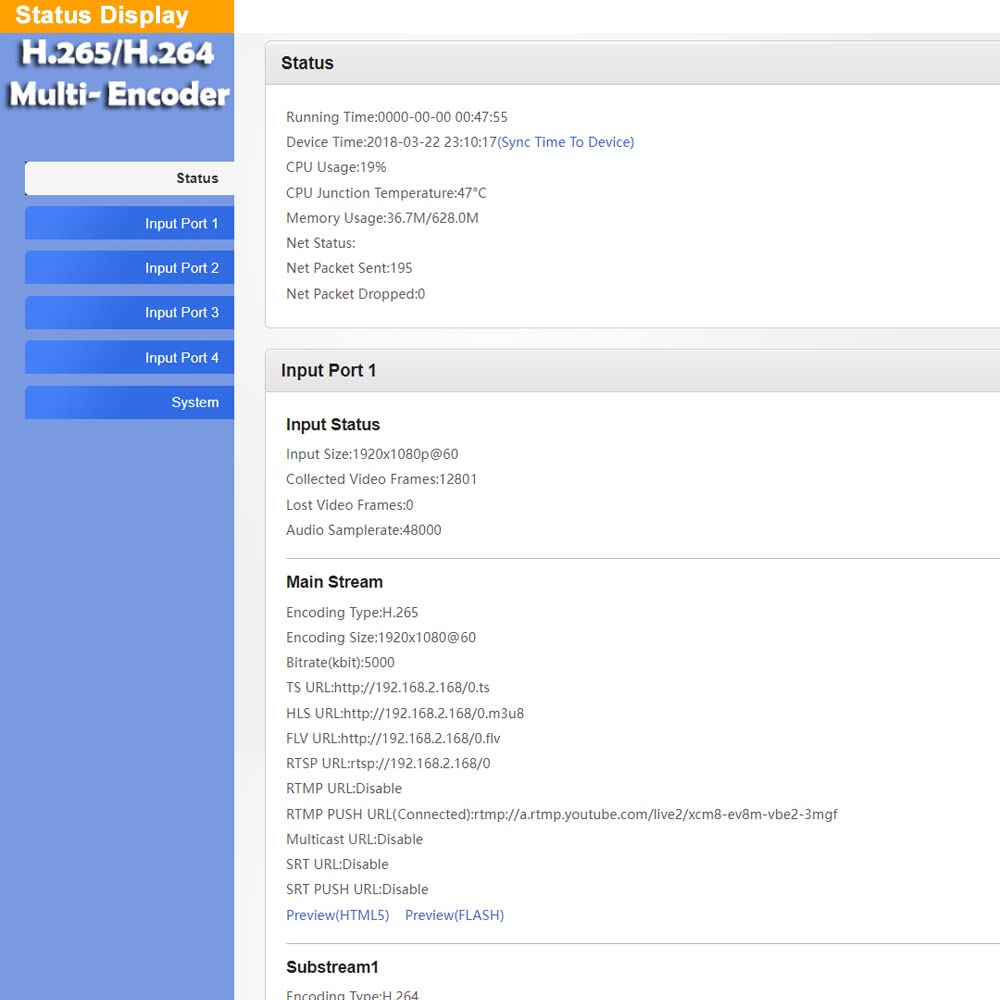
Task: Open the System page from the sidebar
Action: tap(129, 402)
